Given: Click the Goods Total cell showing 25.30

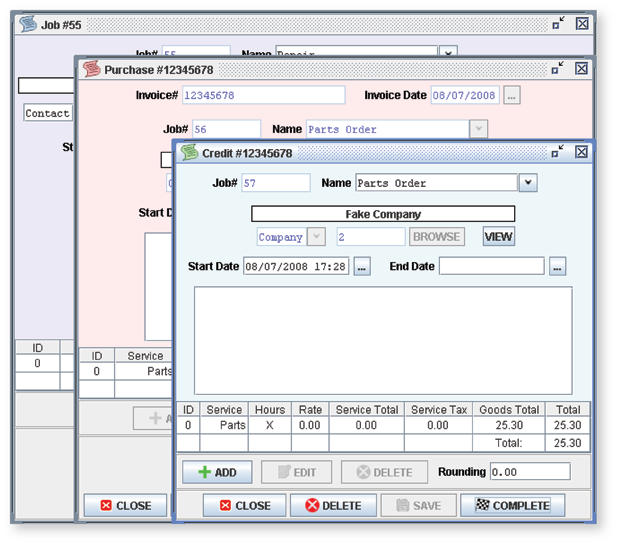Looking at the screenshot, I should click(x=509, y=426).
